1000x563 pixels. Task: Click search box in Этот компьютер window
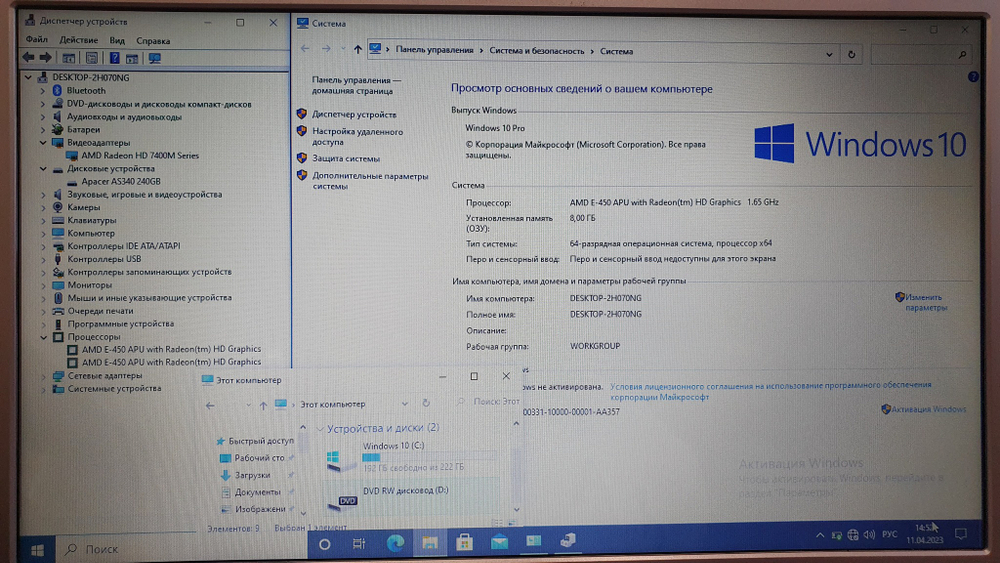point(489,402)
